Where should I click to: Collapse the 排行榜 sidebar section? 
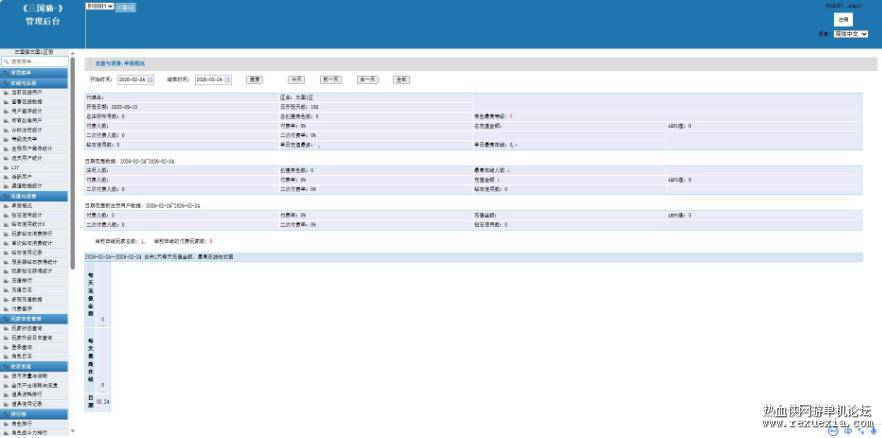click(34, 414)
